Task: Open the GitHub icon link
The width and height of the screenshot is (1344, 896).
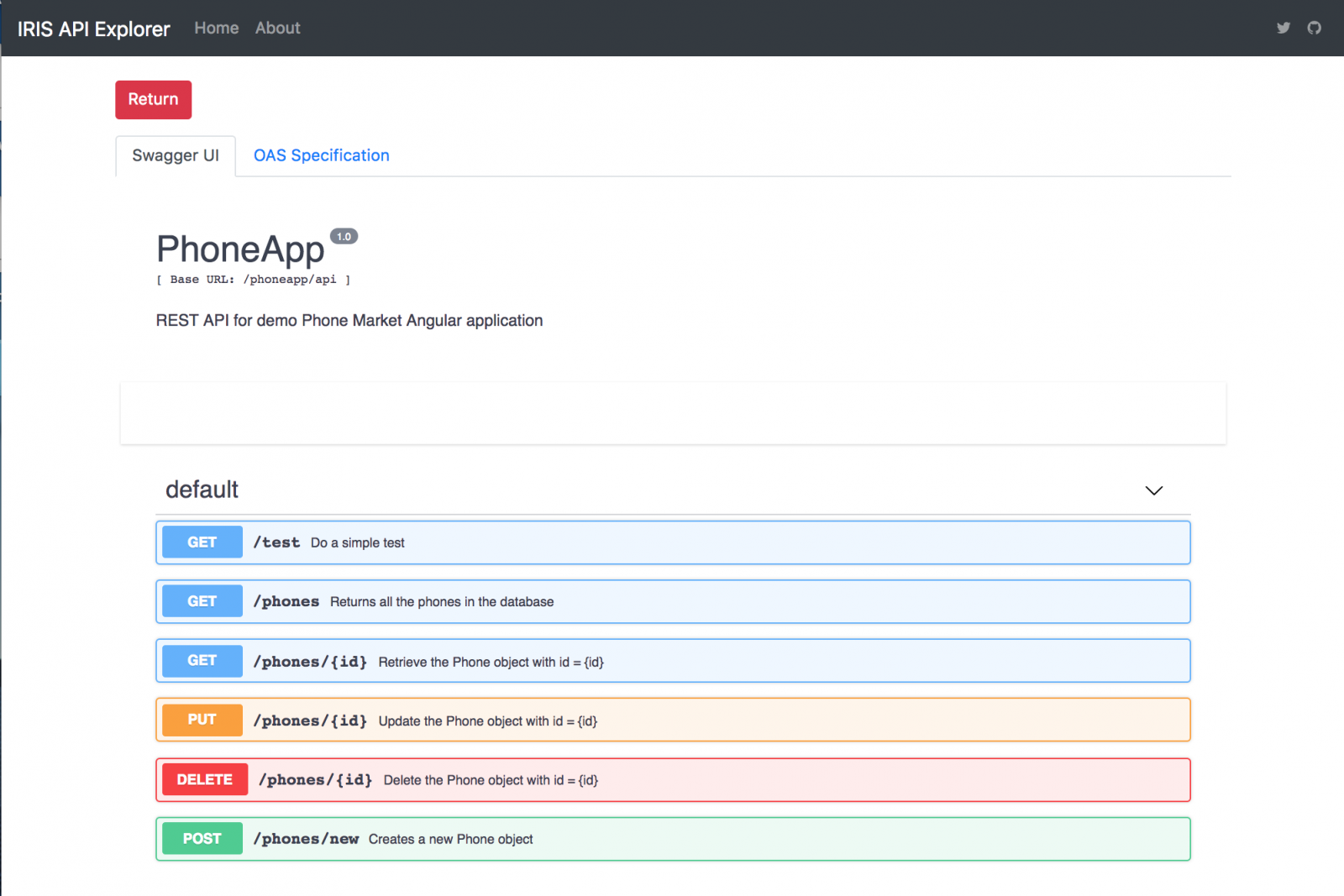Action: 1314,28
